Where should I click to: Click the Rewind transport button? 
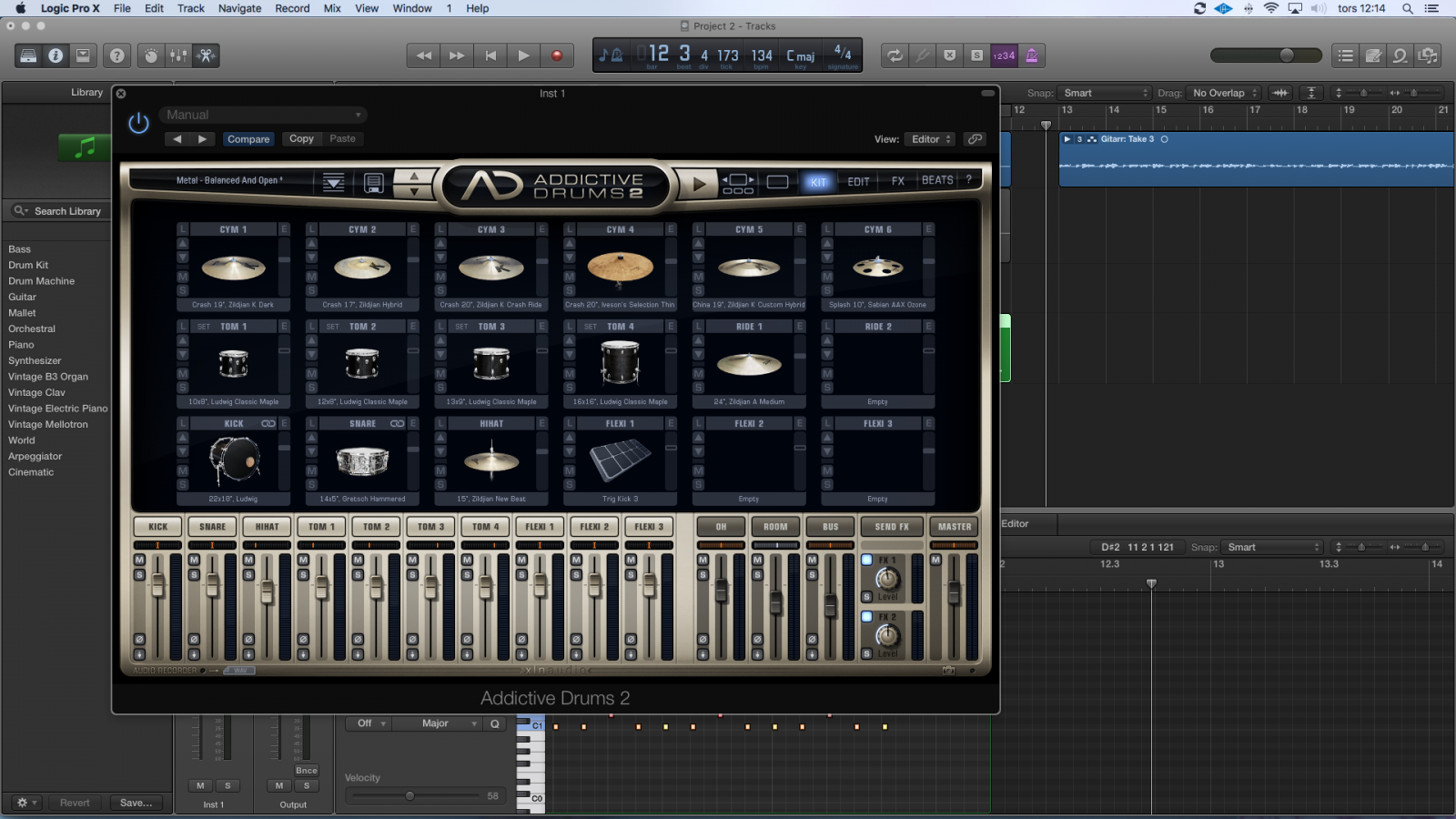[424, 56]
